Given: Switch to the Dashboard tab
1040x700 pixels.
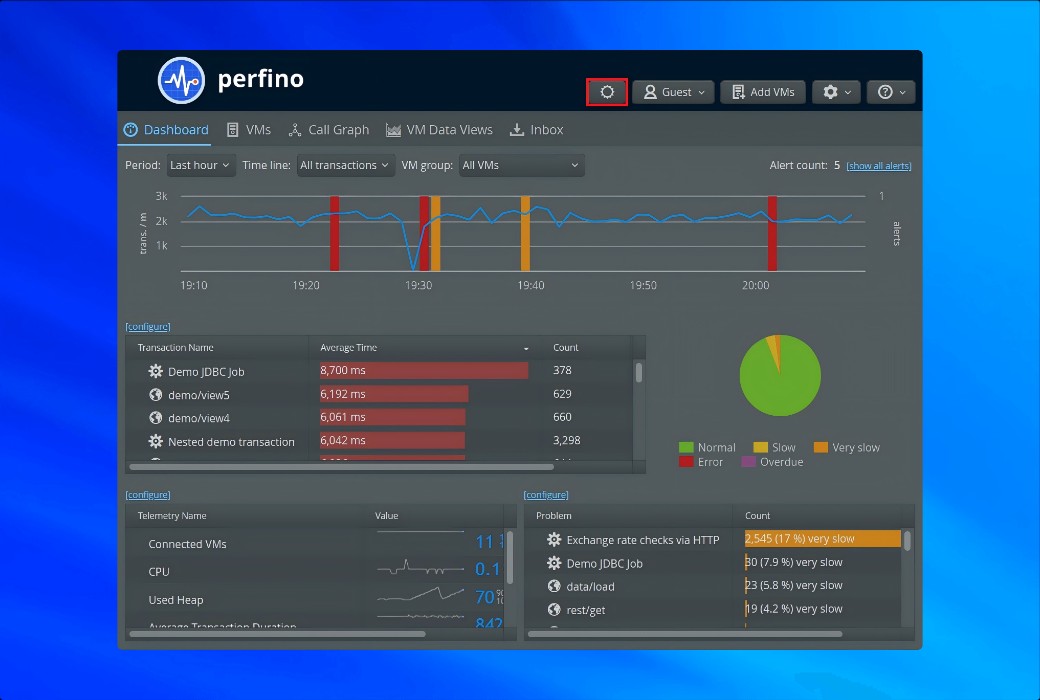Looking at the screenshot, I should (166, 129).
